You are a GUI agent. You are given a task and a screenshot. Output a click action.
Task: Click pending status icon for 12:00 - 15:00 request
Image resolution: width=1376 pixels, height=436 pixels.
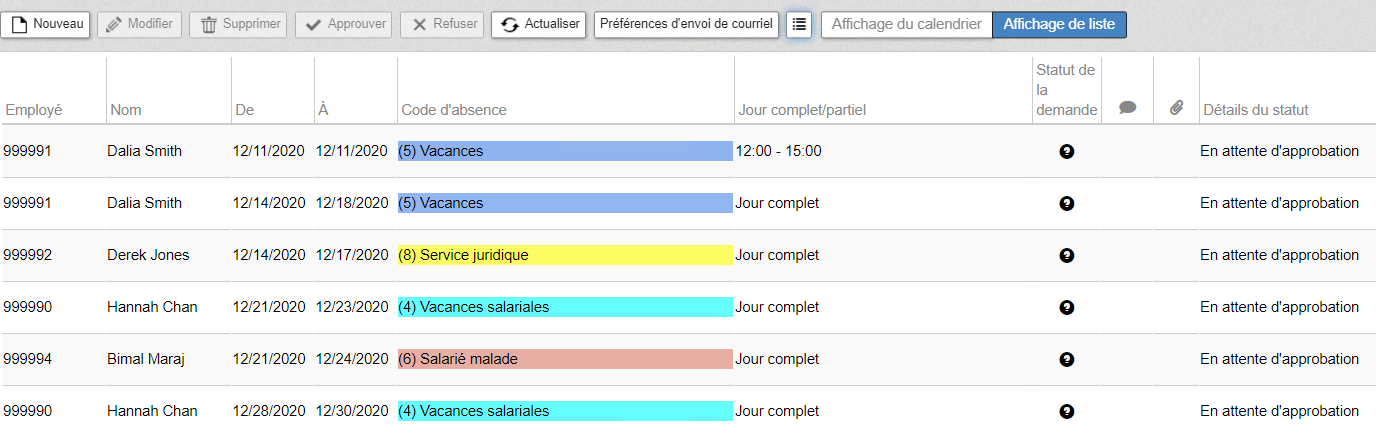(1066, 152)
